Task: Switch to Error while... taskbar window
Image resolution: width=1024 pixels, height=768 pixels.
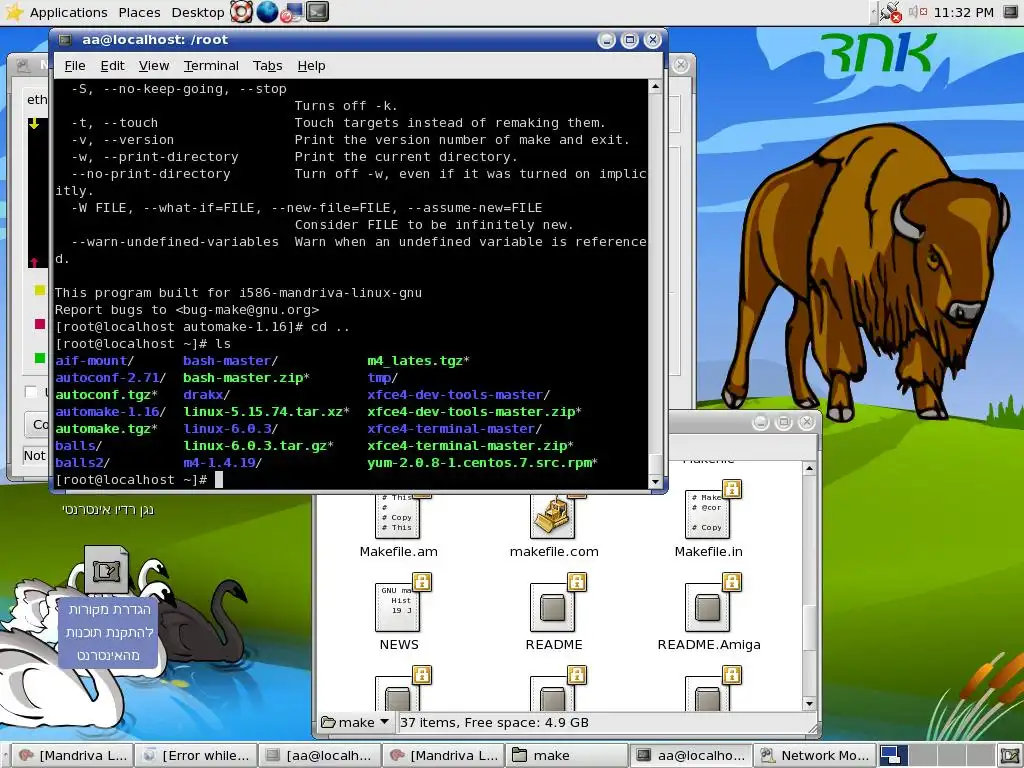Action: pos(196,755)
